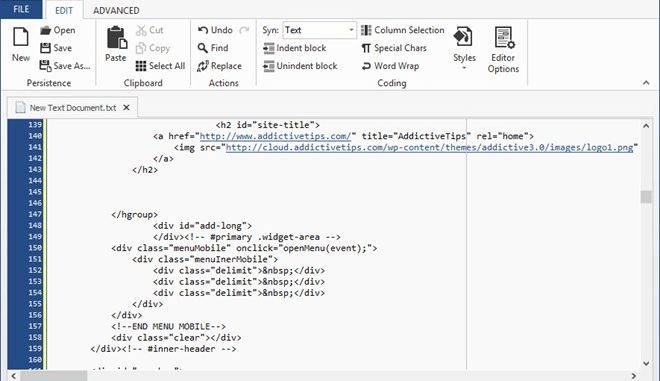The width and height of the screenshot is (660, 381).
Task: Click the '</h2>' closing tag
Action: tap(145, 170)
